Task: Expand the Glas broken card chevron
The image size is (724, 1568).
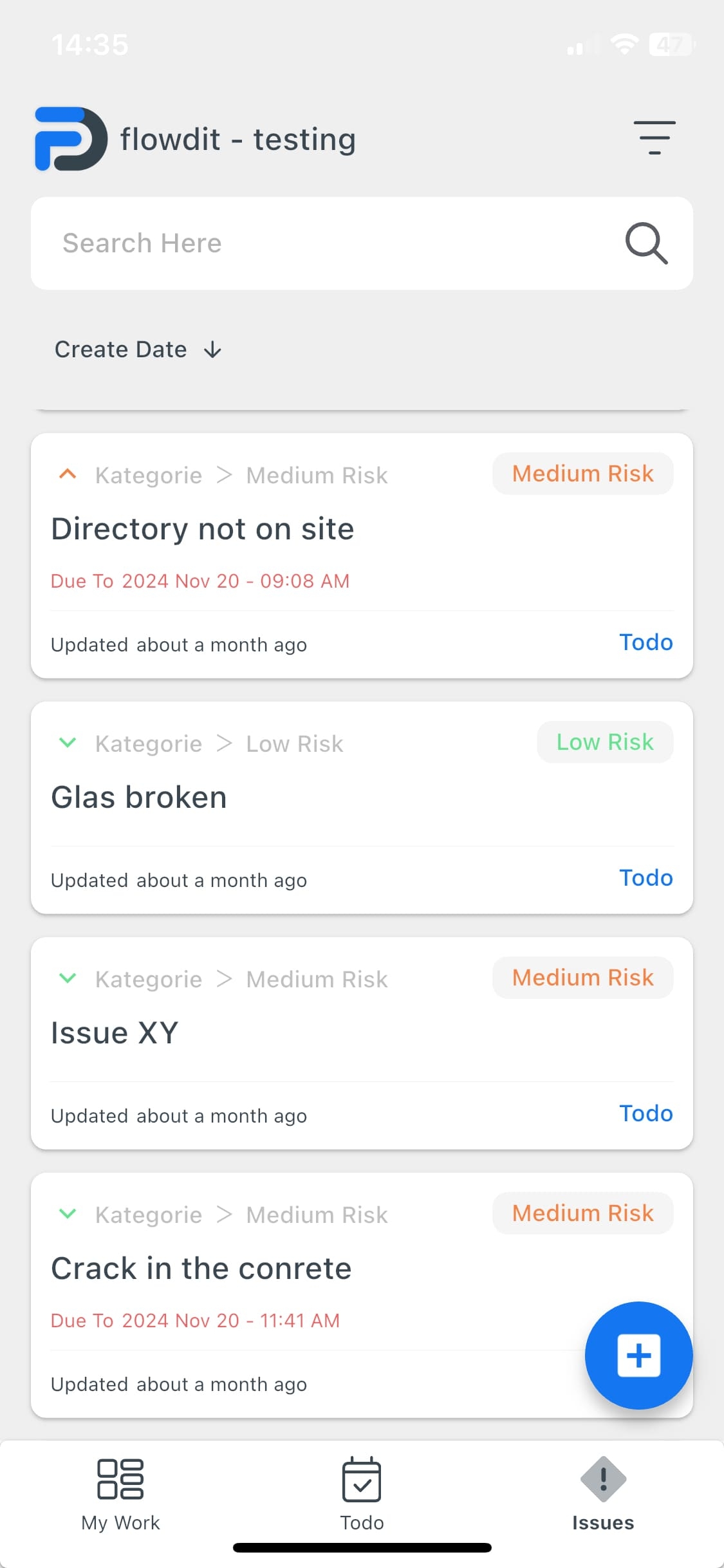Action: click(x=68, y=743)
